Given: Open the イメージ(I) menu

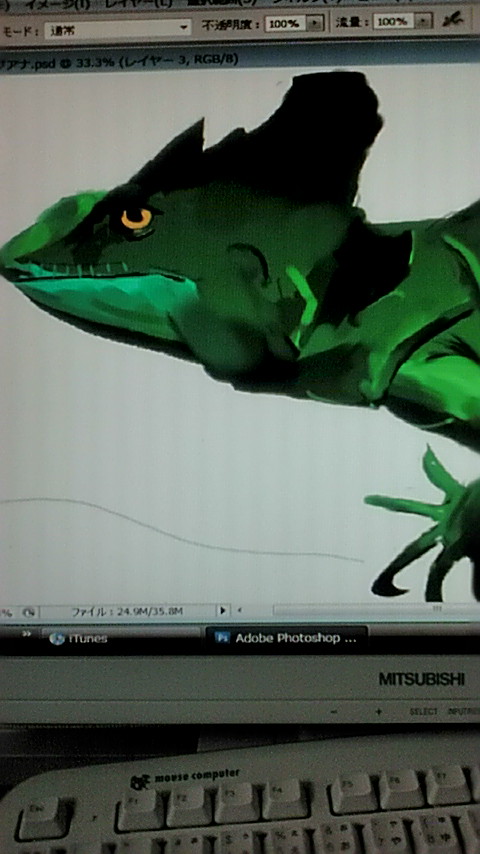Looking at the screenshot, I should coord(57,4).
